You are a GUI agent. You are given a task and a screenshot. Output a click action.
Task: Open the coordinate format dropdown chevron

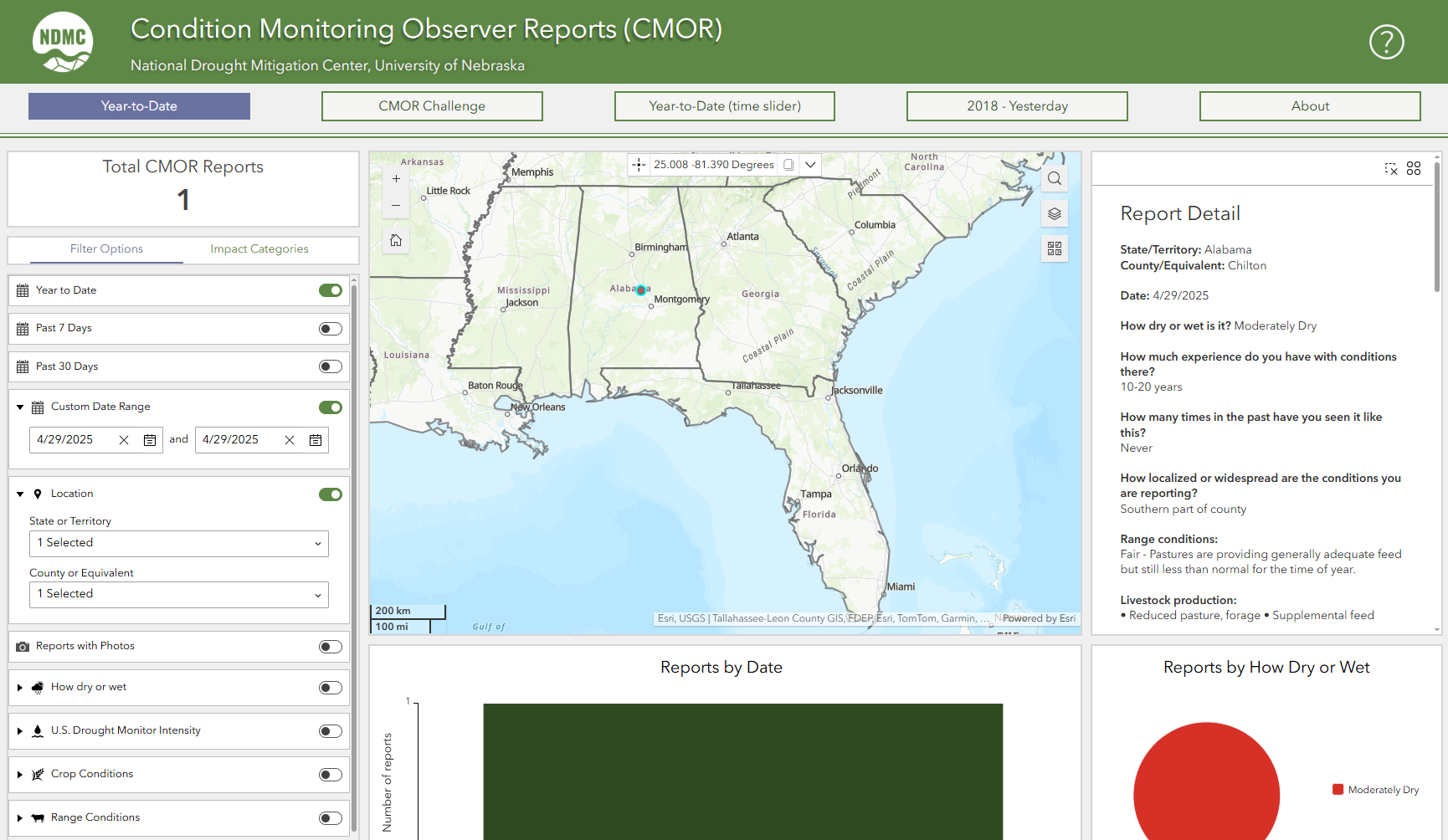click(x=810, y=165)
